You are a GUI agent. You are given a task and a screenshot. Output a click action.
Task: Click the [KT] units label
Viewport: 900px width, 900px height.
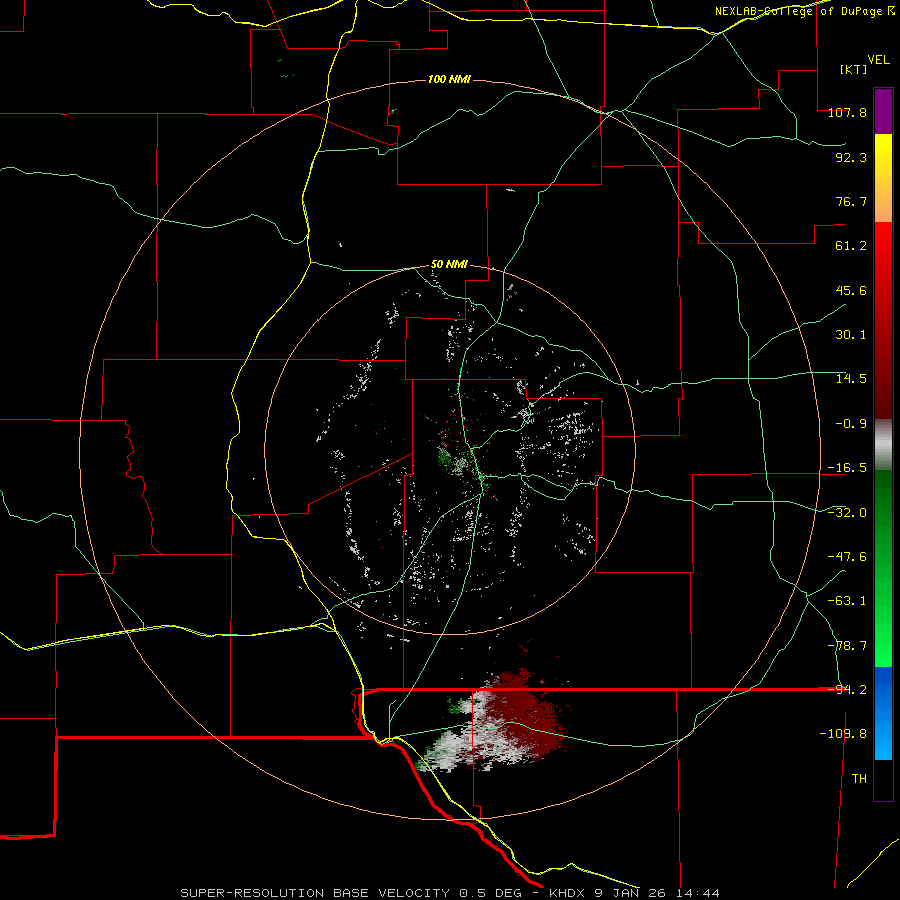[x=854, y=69]
